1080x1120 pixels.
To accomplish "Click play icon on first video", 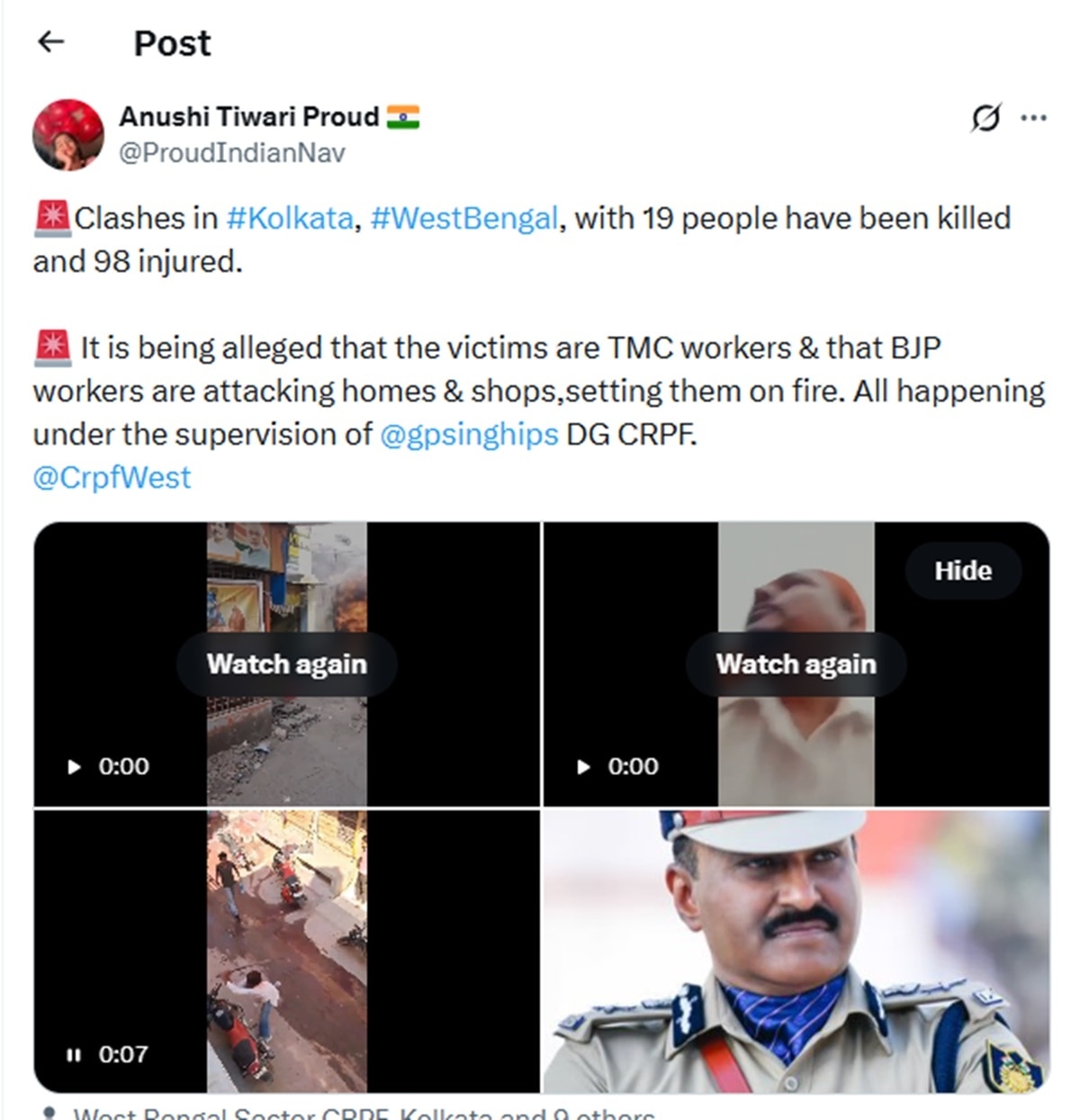I will [x=74, y=767].
